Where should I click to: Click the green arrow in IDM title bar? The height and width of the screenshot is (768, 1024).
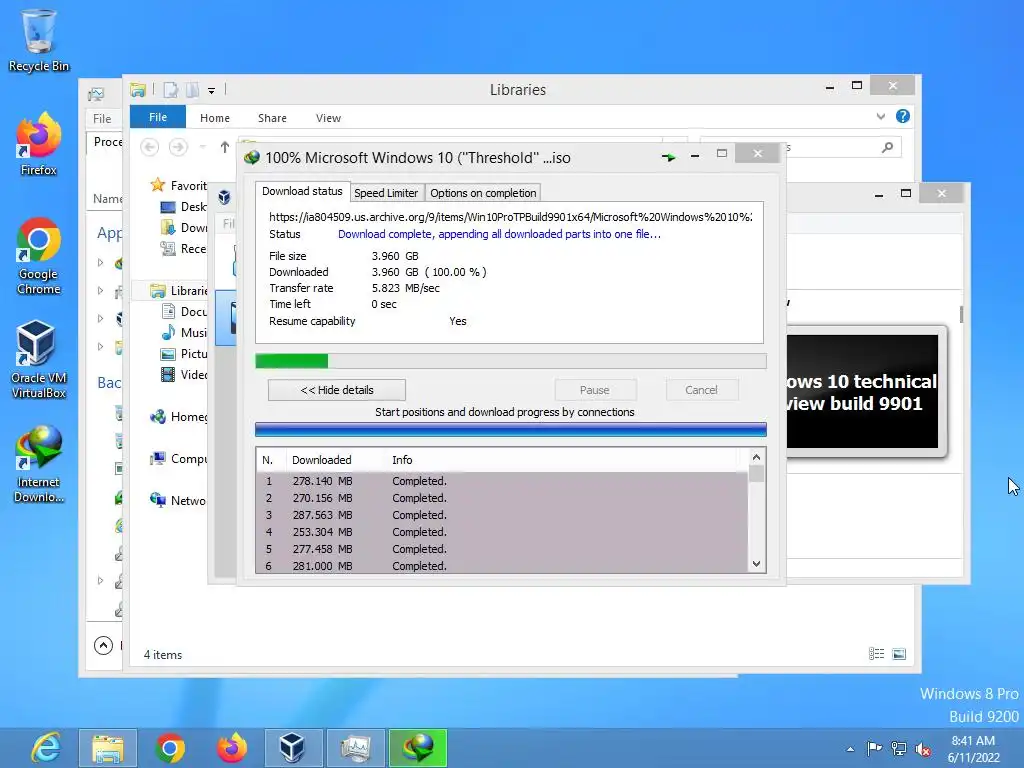pyautogui.click(x=668, y=157)
